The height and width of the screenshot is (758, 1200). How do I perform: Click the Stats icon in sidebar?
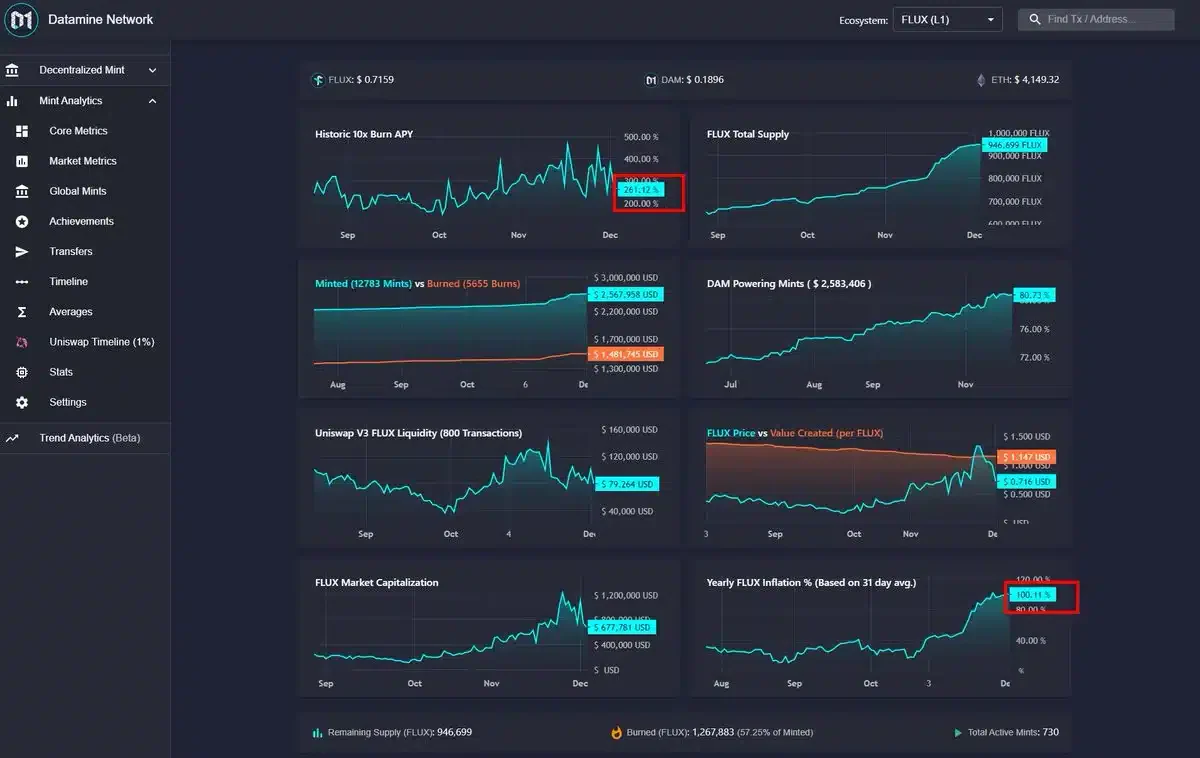point(22,372)
